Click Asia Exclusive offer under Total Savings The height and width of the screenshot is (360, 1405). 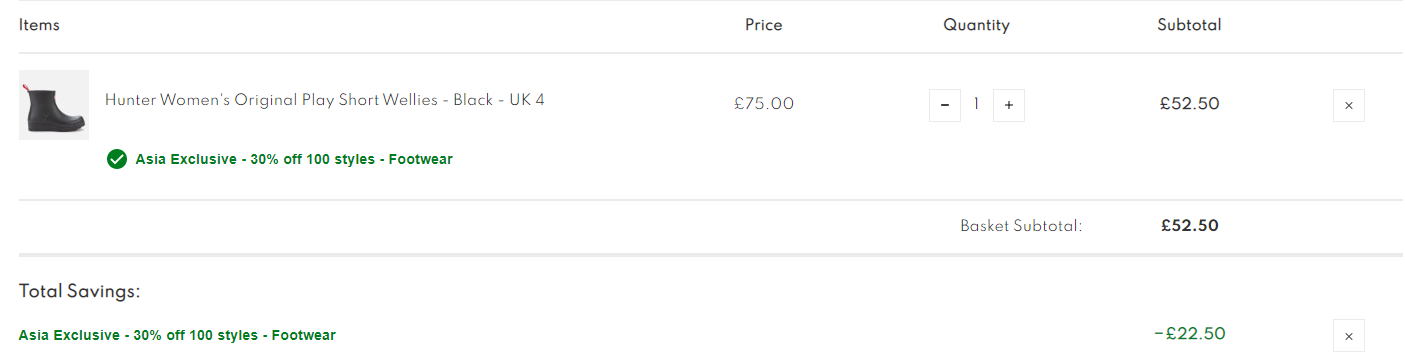coord(177,335)
